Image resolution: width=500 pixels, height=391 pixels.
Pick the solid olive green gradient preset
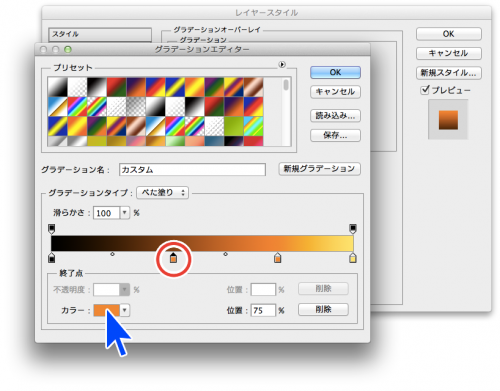[234, 126]
